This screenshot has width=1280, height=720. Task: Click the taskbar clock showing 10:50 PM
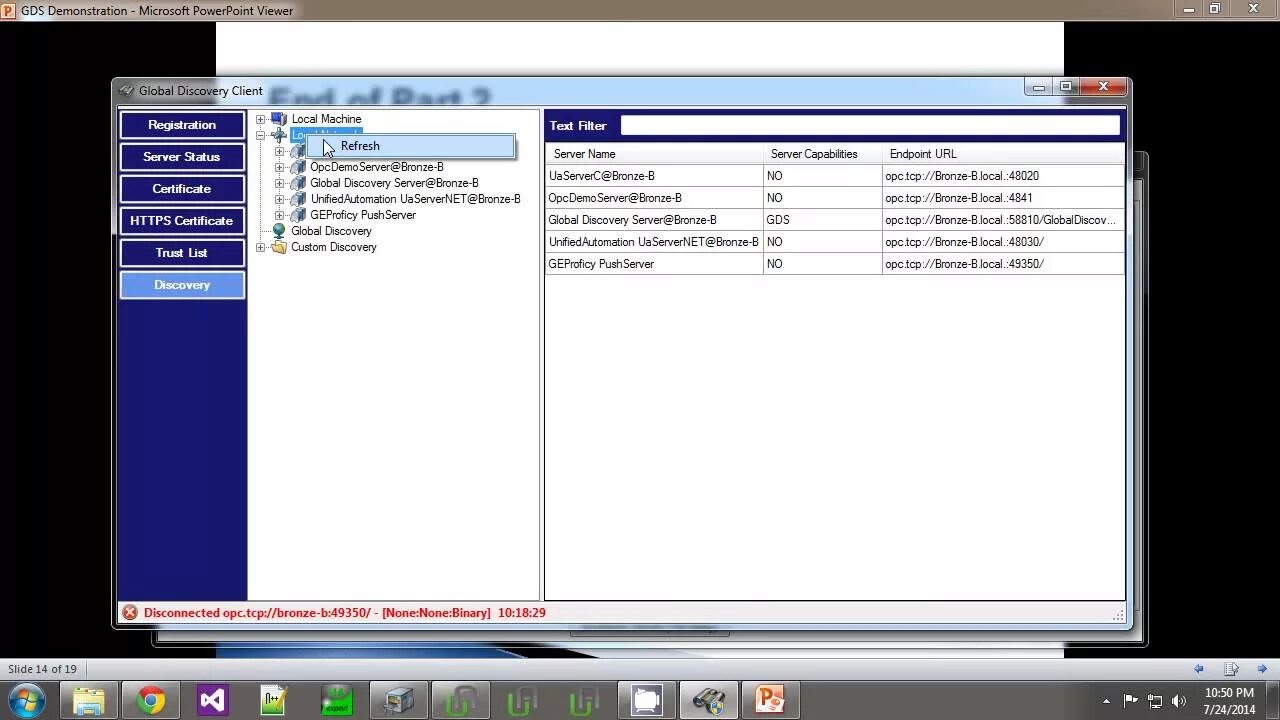coord(1229,693)
